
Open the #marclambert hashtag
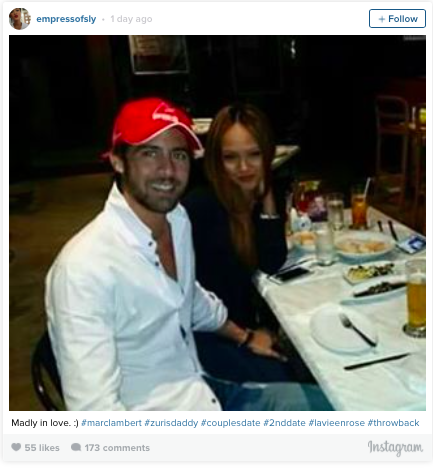point(111,423)
